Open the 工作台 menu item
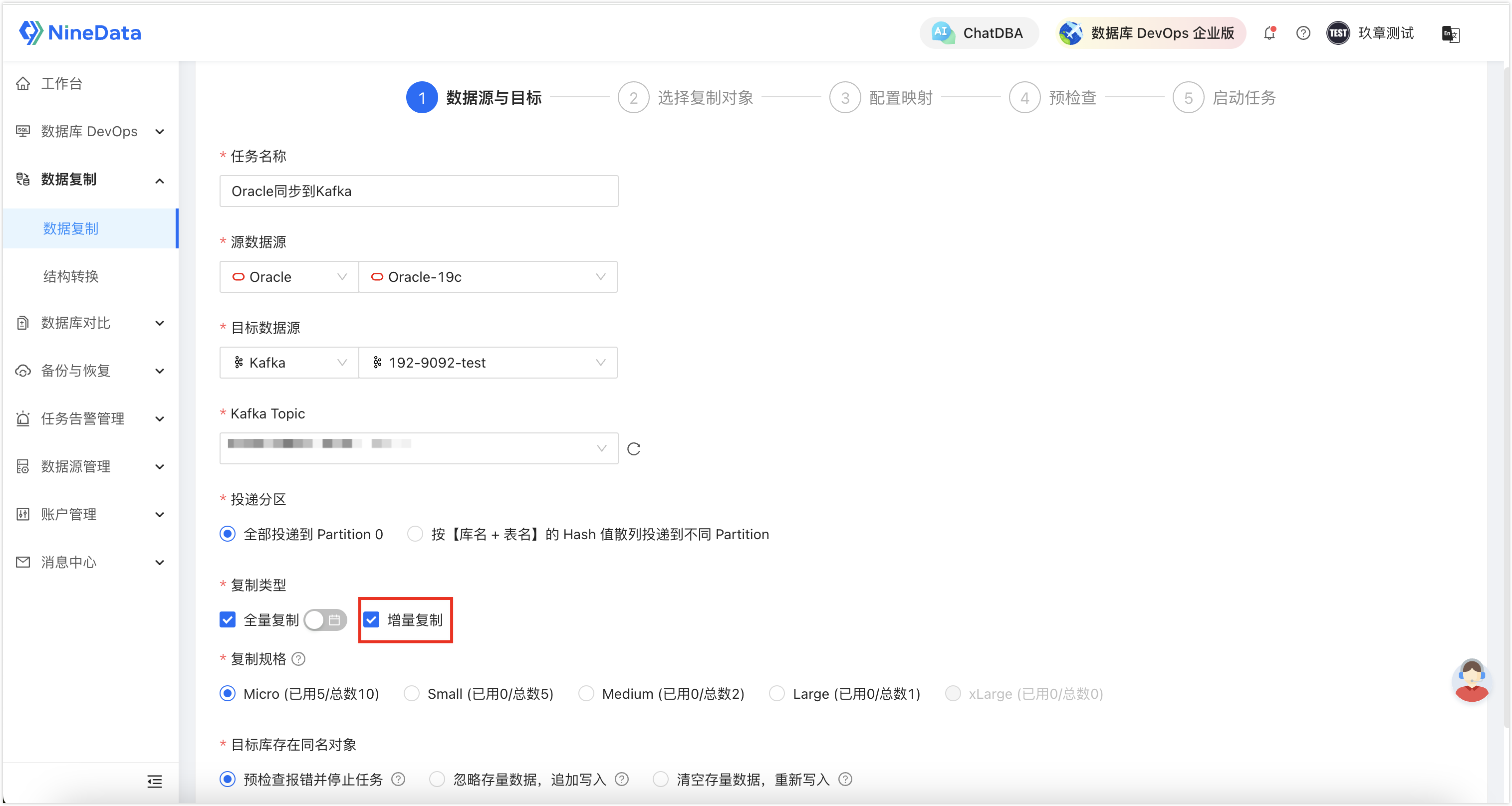Viewport: 1512px width, 806px height. (x=90, y=83)
